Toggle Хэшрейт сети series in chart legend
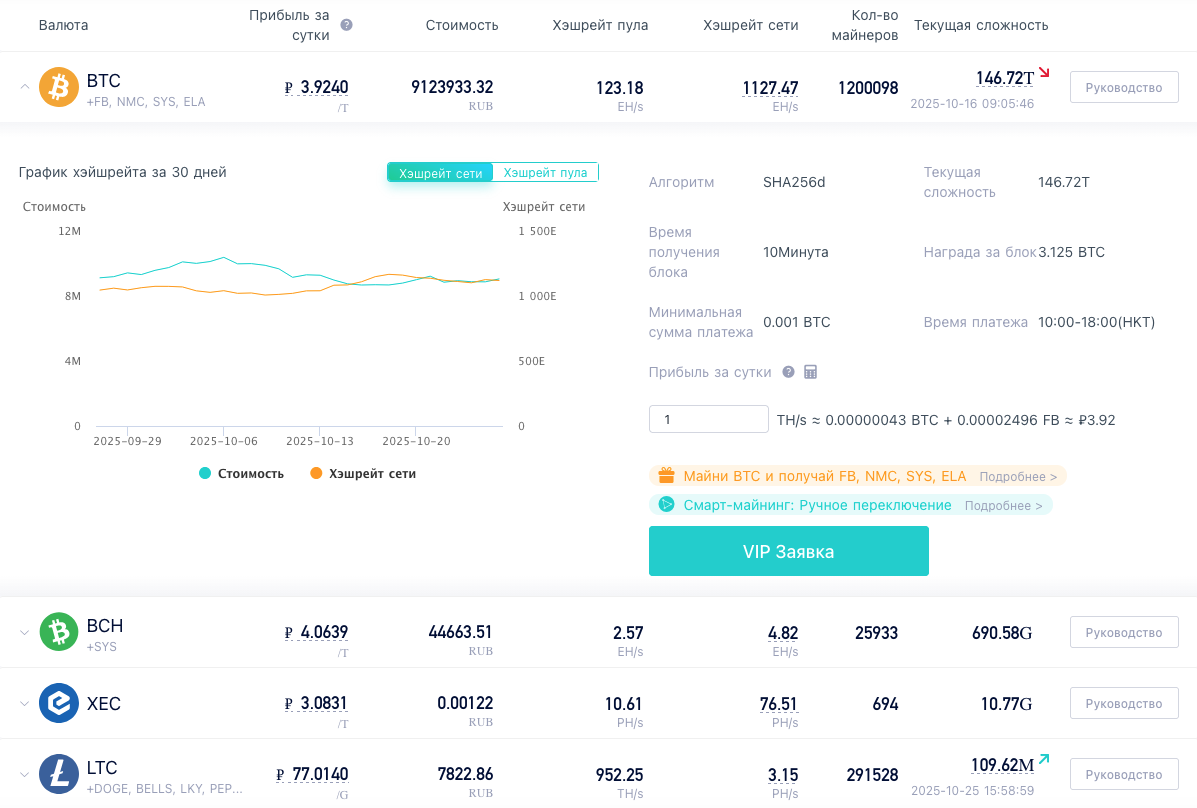Image resolution: width=1197 pixels, height=808 pixels. click(x=363, y=474)
